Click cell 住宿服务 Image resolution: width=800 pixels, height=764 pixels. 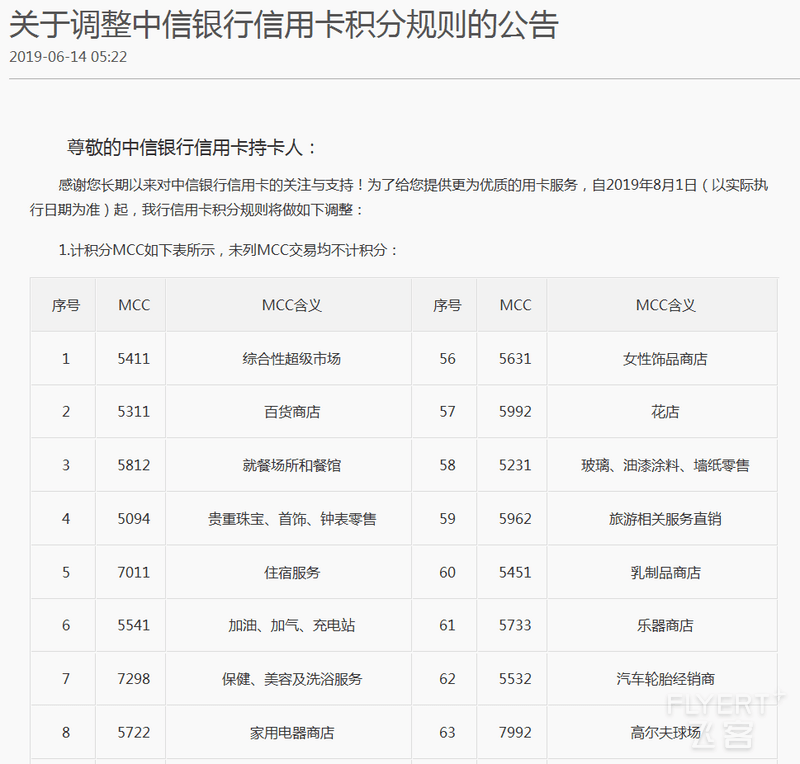(292, 573)
